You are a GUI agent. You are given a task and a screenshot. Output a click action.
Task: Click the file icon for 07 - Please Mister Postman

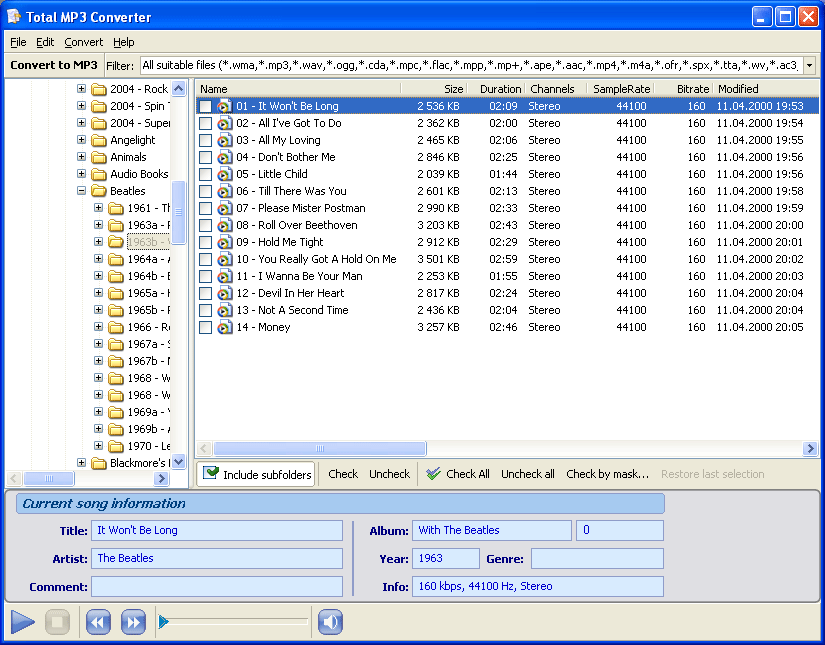coord(225,208)
